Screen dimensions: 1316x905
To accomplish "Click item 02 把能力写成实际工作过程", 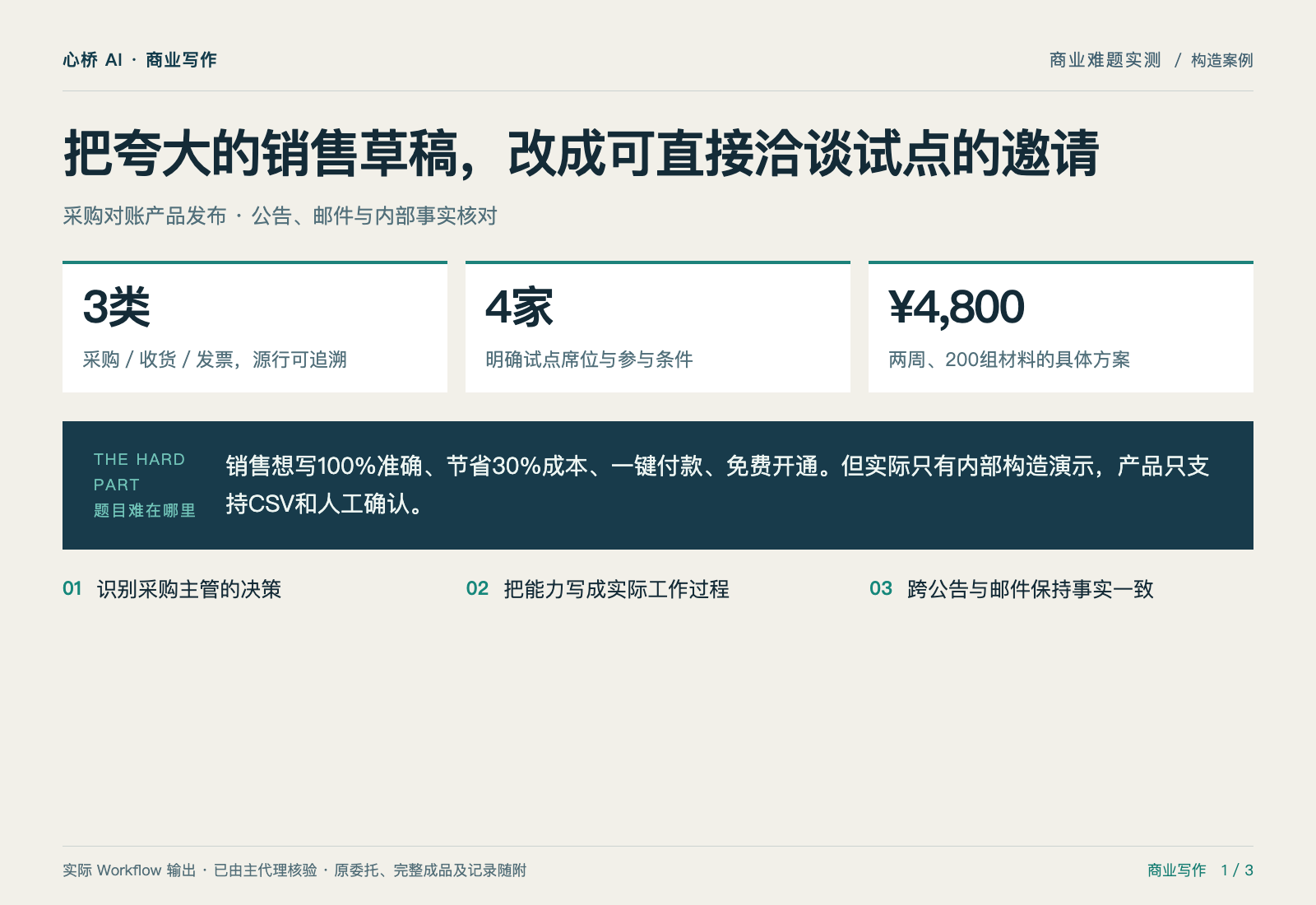I will click(598, 589).
